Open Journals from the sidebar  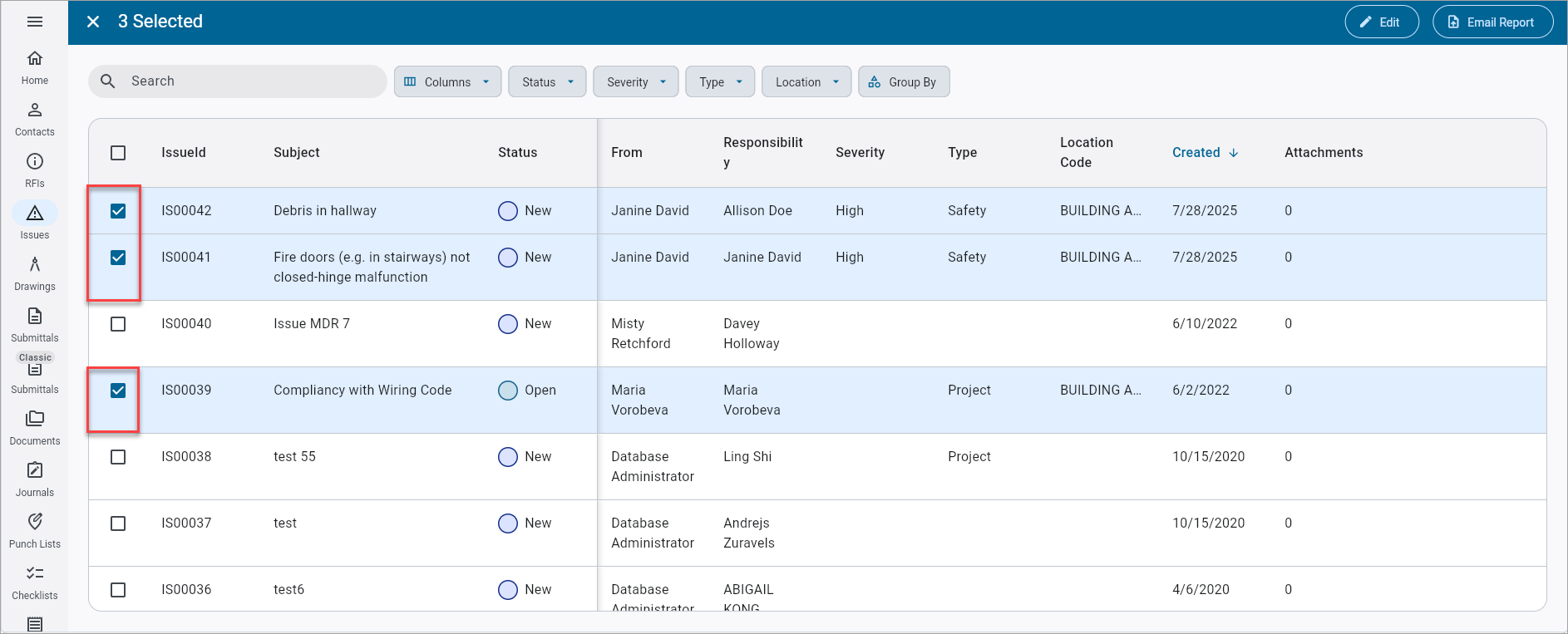click(35, 480)
